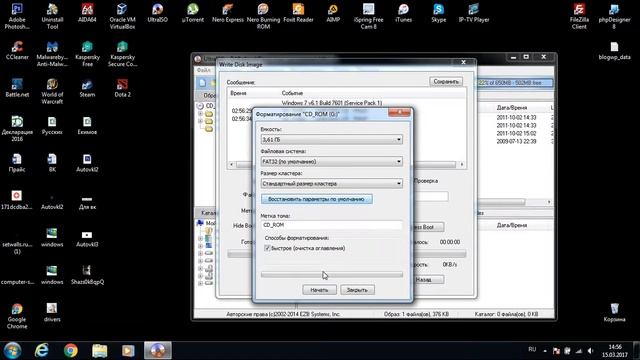640x360 pixels.
Task: Open Google Chrome desktop shortcut
Action: point(17,316)
